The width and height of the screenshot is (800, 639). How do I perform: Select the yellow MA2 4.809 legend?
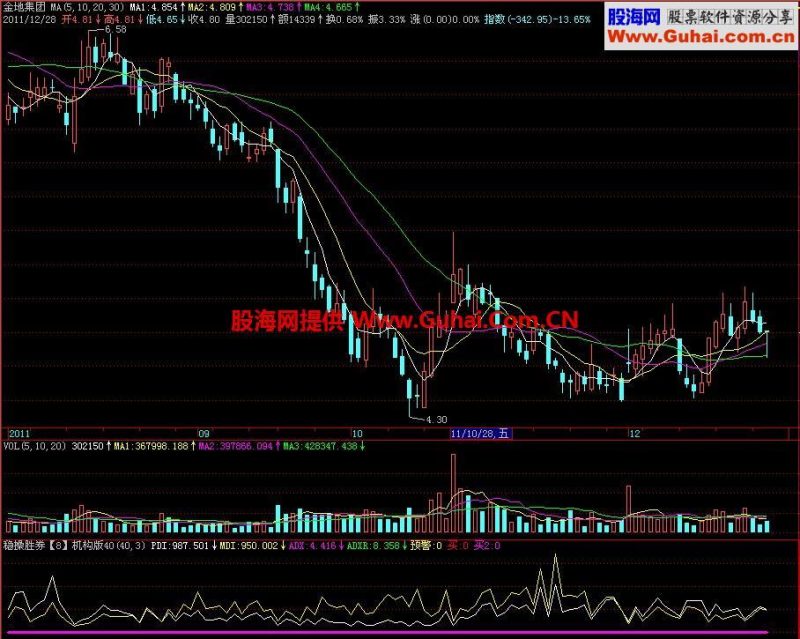[x=216, y=7]
